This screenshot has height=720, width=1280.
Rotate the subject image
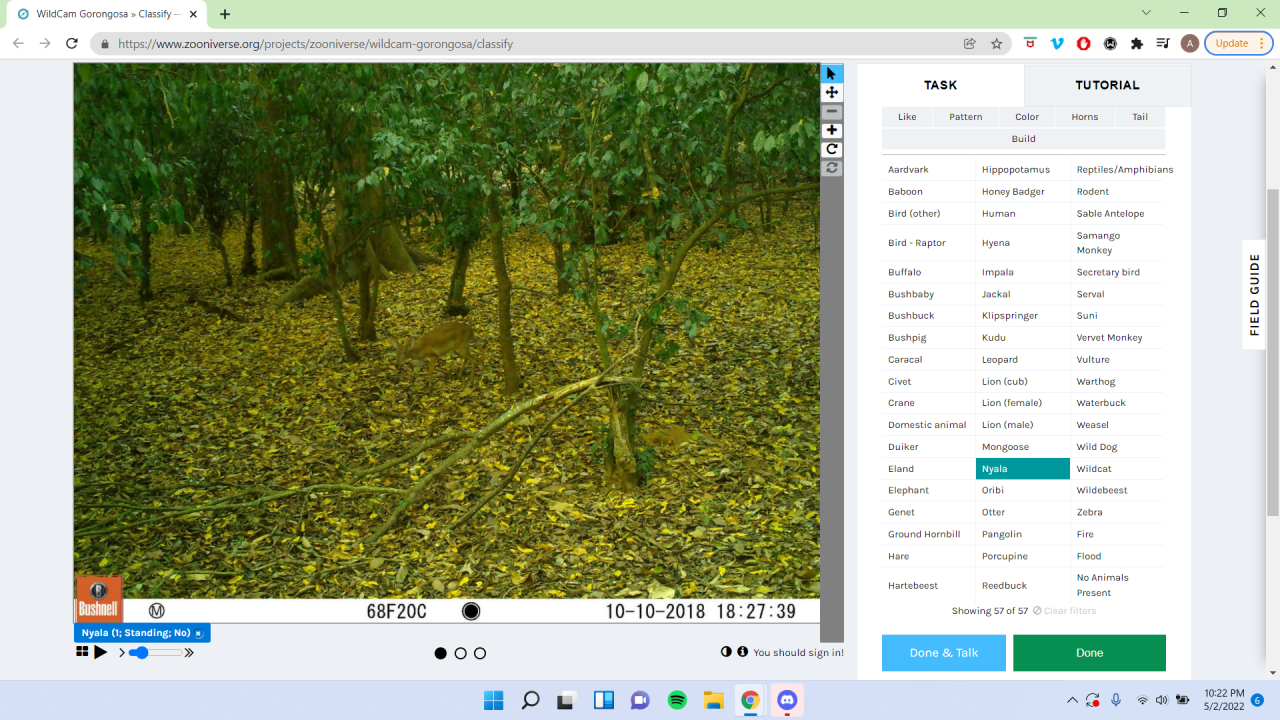coord(831,149)
